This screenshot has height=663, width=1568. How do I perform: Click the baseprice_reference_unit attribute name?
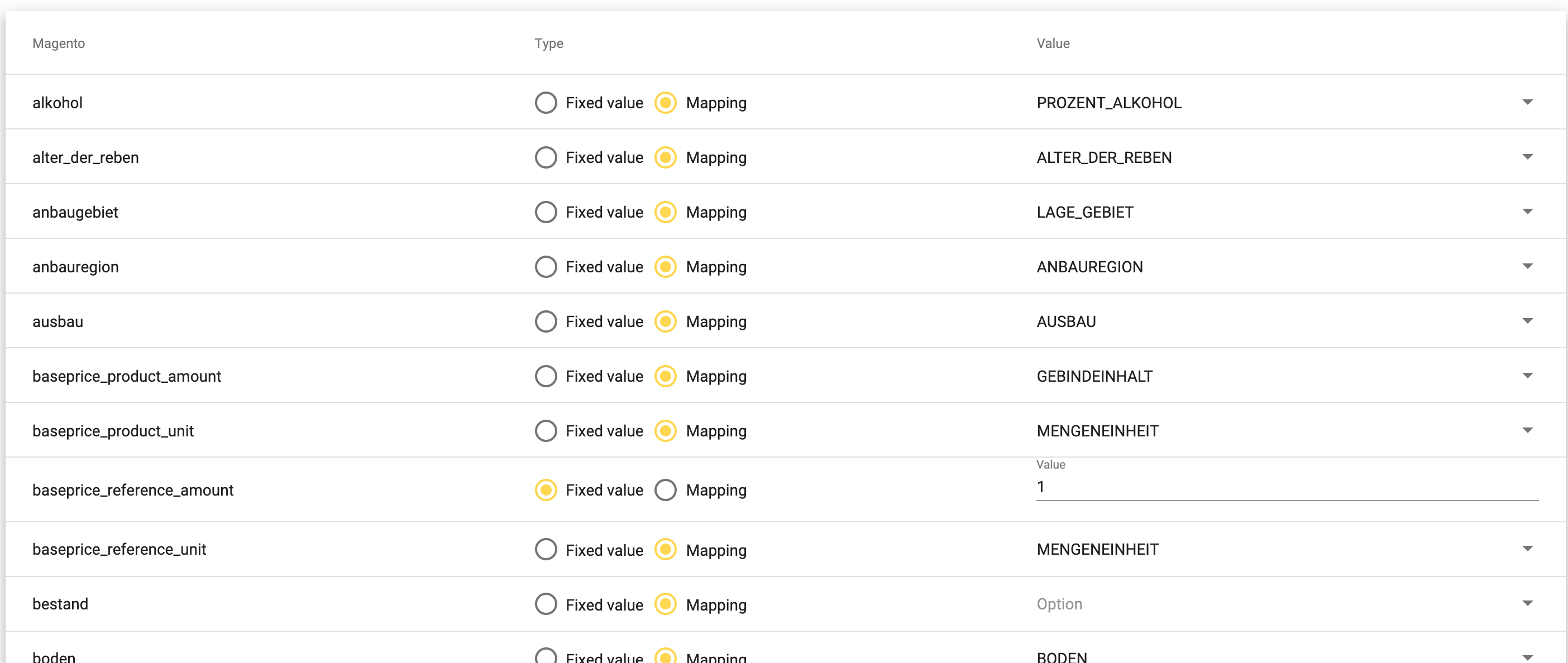[119, 550]
